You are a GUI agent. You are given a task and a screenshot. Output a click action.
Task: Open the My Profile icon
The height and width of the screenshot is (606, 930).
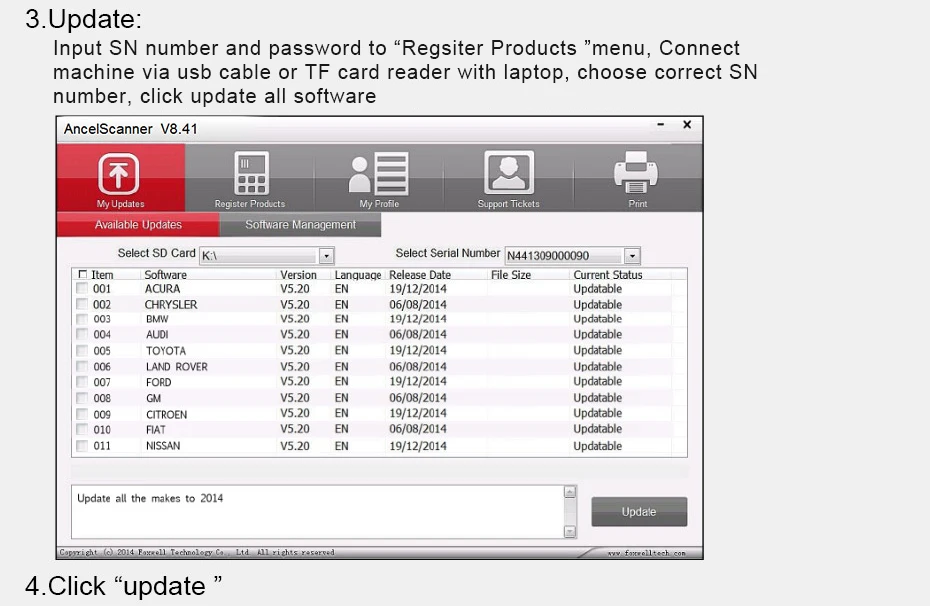pyautogui.click(x=378, y=174)
